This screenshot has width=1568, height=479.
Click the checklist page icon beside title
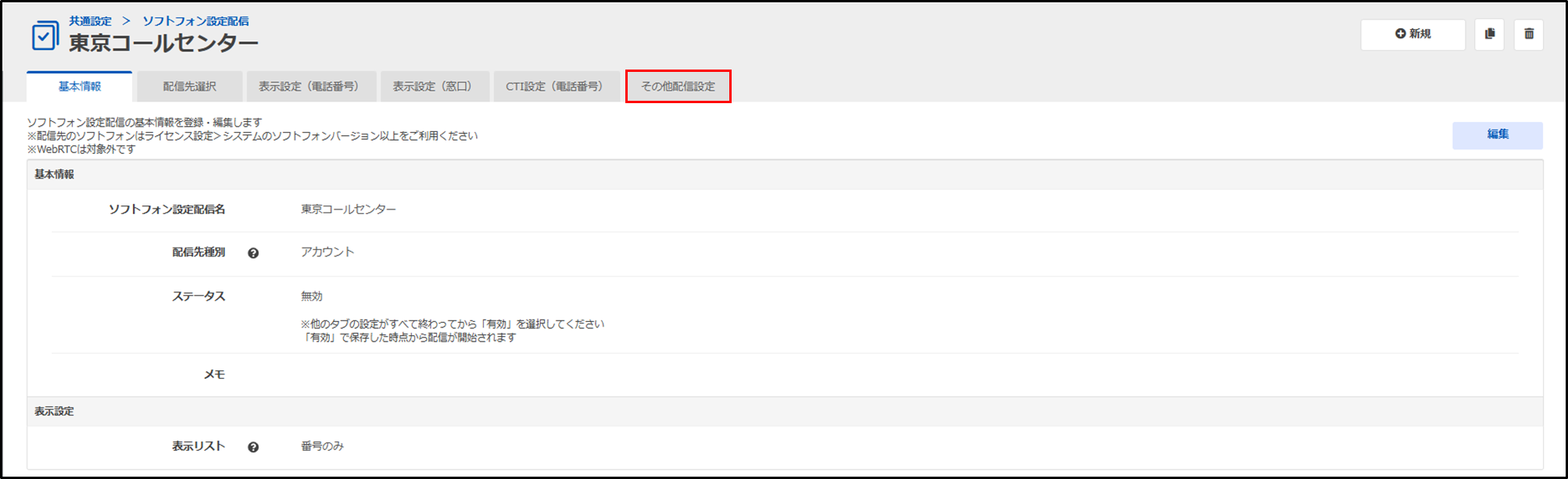coord(45,36)
